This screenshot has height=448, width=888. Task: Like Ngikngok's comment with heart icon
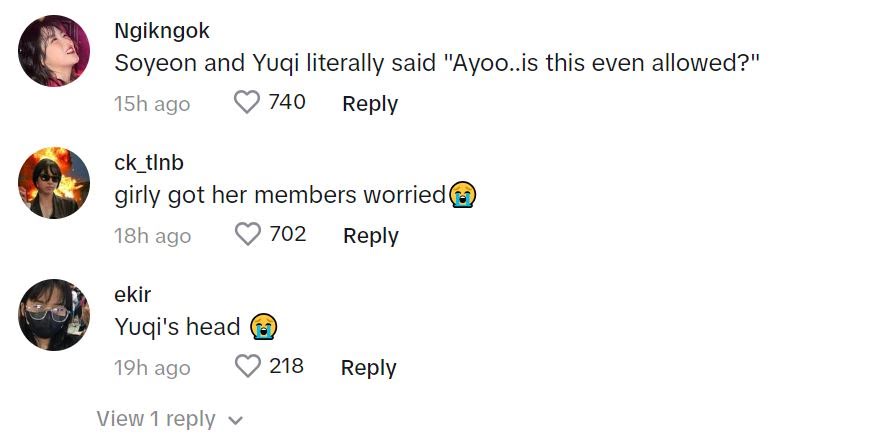(x=247, y=103)
